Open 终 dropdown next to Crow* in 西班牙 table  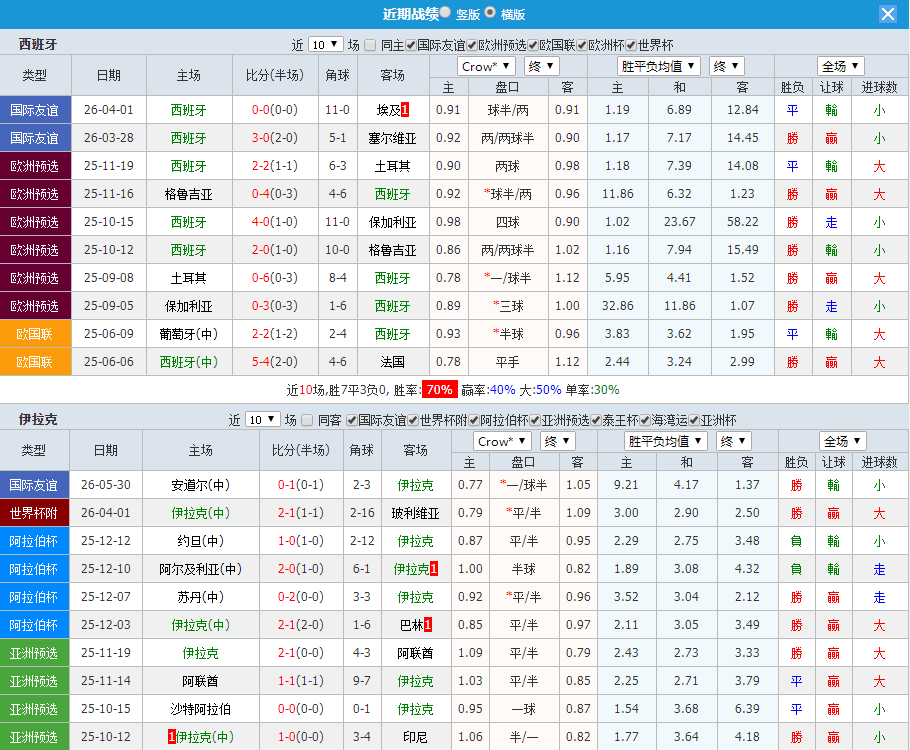[541, 66]
